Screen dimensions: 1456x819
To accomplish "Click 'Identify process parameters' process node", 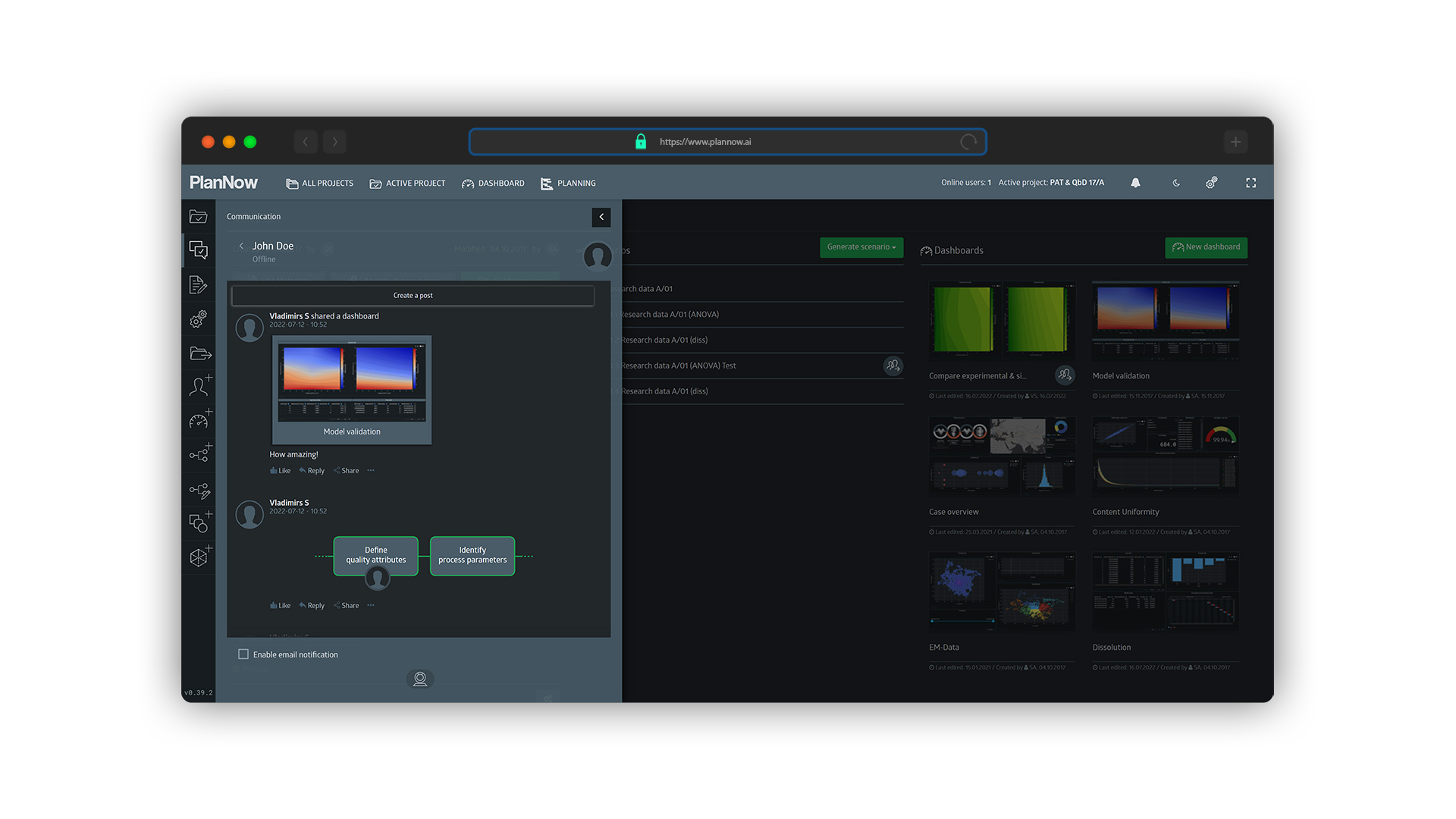I will (x=472, y=556).
